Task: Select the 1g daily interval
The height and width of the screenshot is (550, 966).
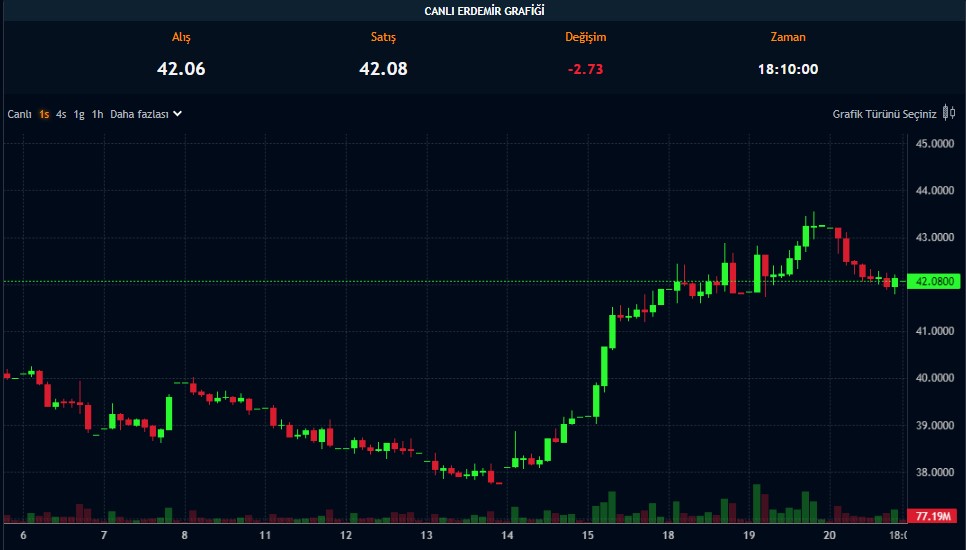Action: [79, 114]
